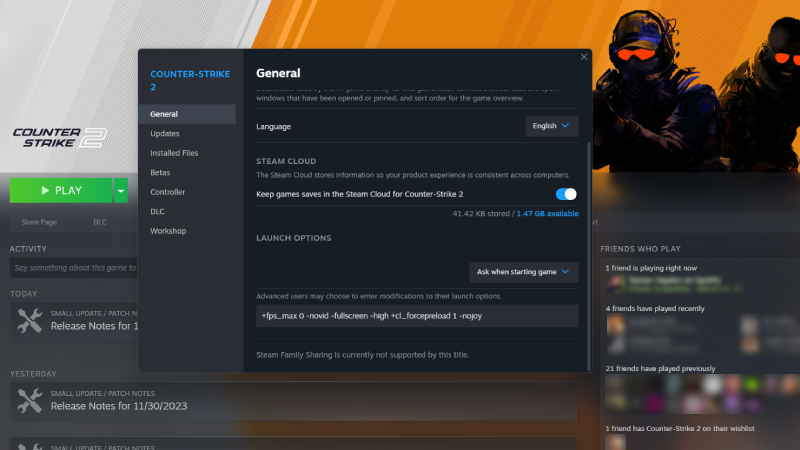Open the DLC link under the Play button
This screenshot has width=800, height=450.
pyautogui.click(x=100, y=222)
